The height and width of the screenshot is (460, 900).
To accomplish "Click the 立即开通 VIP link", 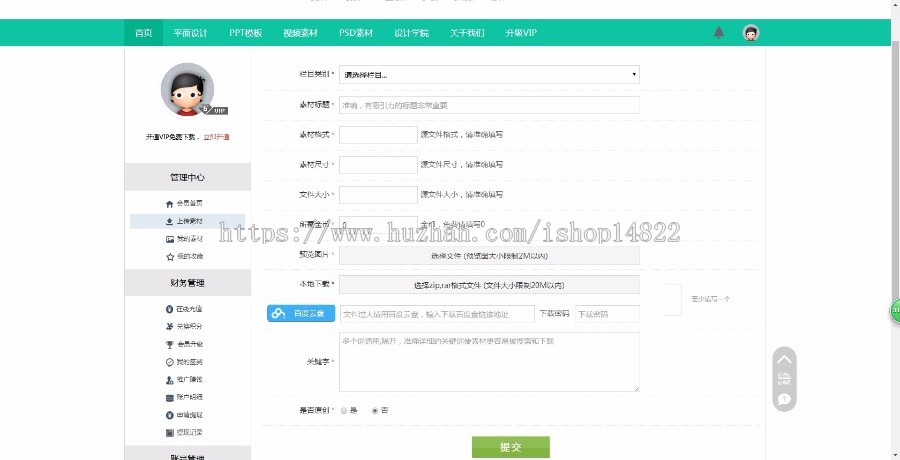I will coord(216,137).
